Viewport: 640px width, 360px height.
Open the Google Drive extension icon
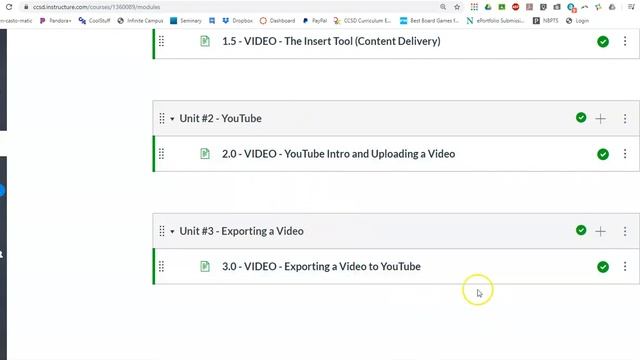tap(488, 7)
